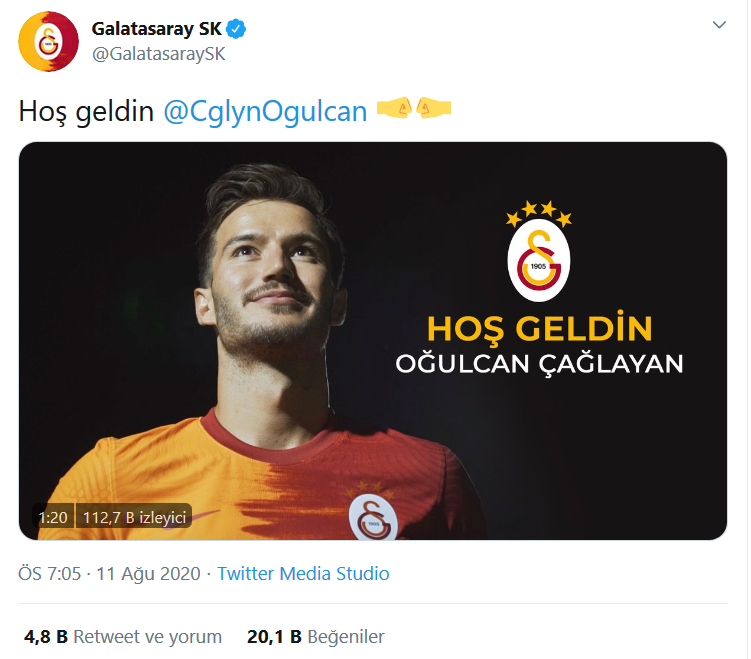Click the four-star Galatasaray crest in video

coord(539,251)
